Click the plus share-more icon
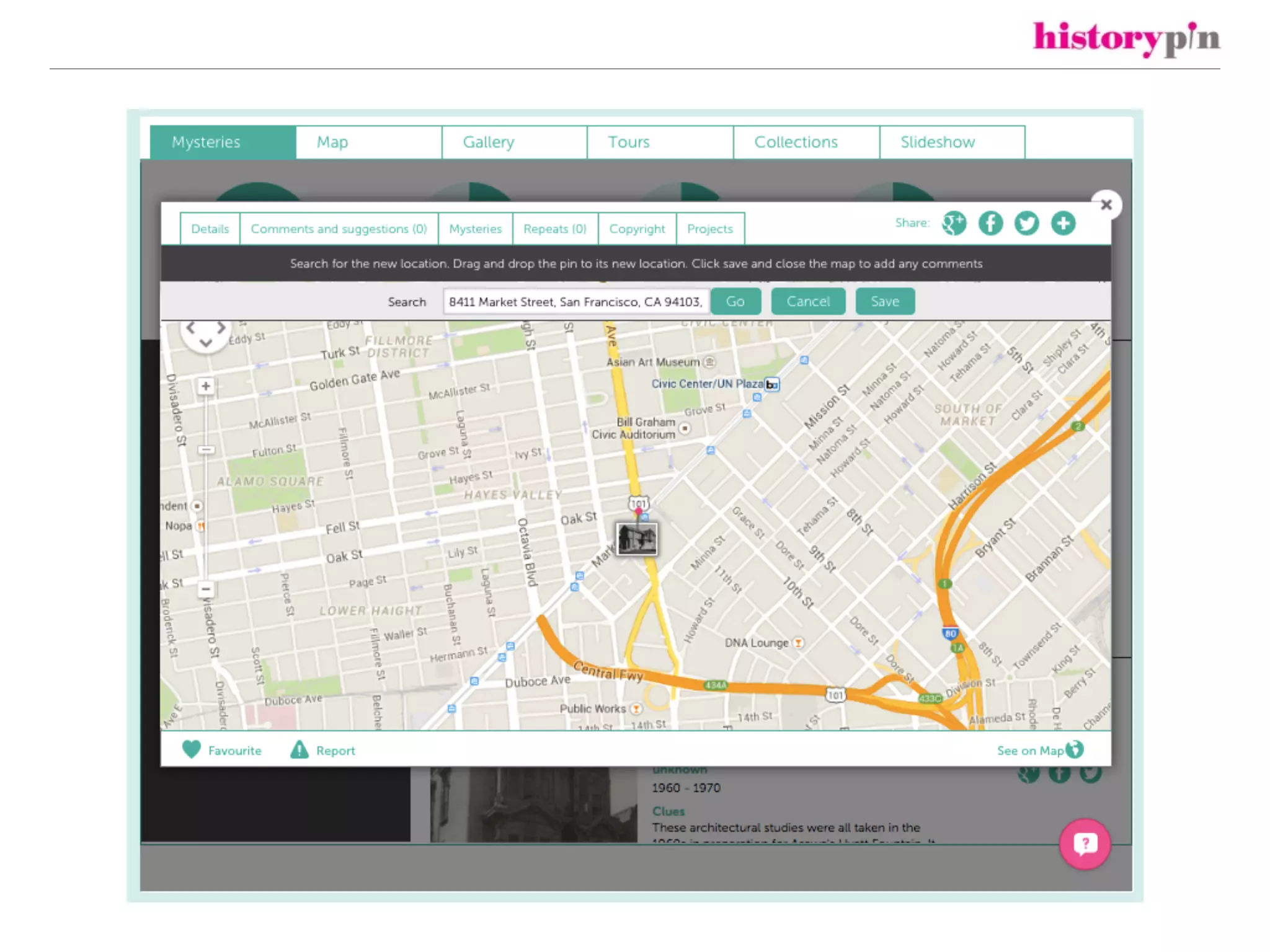 point(1063,223)
